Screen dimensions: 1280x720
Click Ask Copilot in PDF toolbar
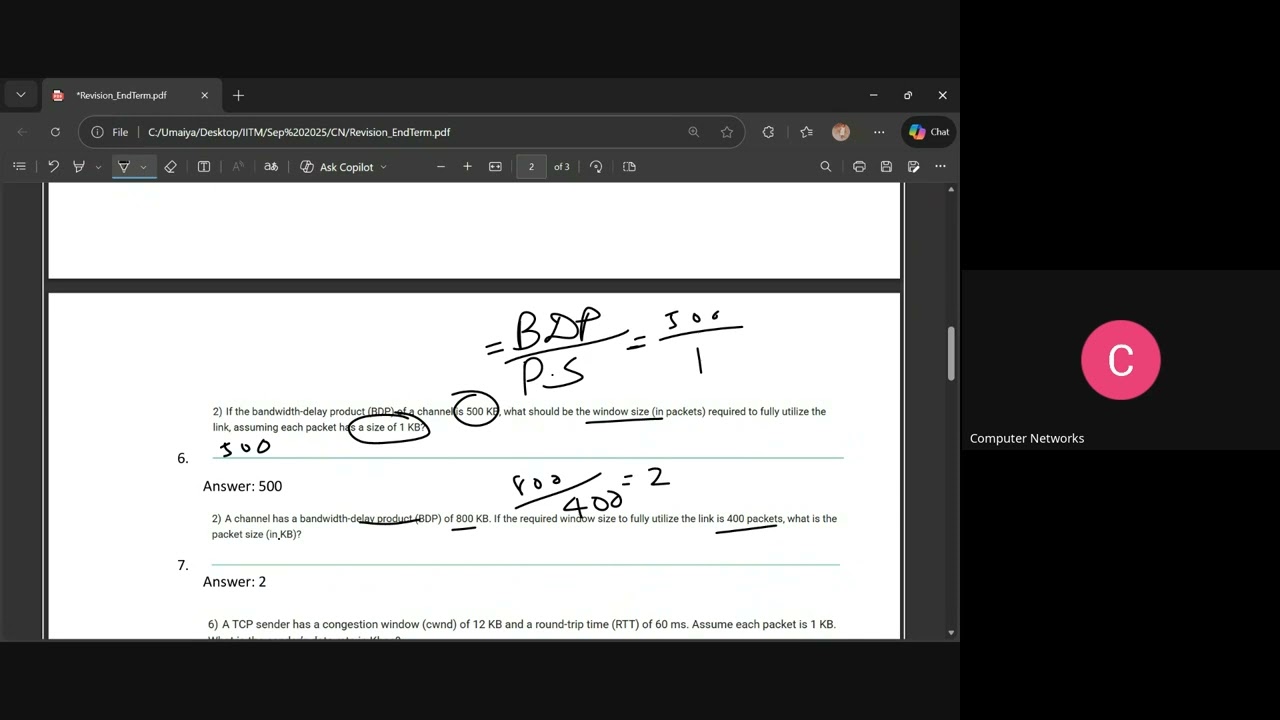coord(337,167)
